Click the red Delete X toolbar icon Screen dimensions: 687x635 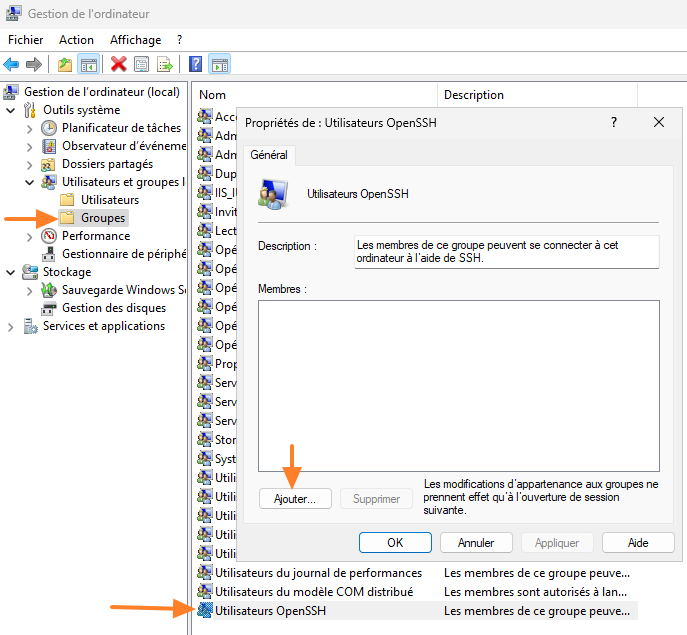(118, 64)
